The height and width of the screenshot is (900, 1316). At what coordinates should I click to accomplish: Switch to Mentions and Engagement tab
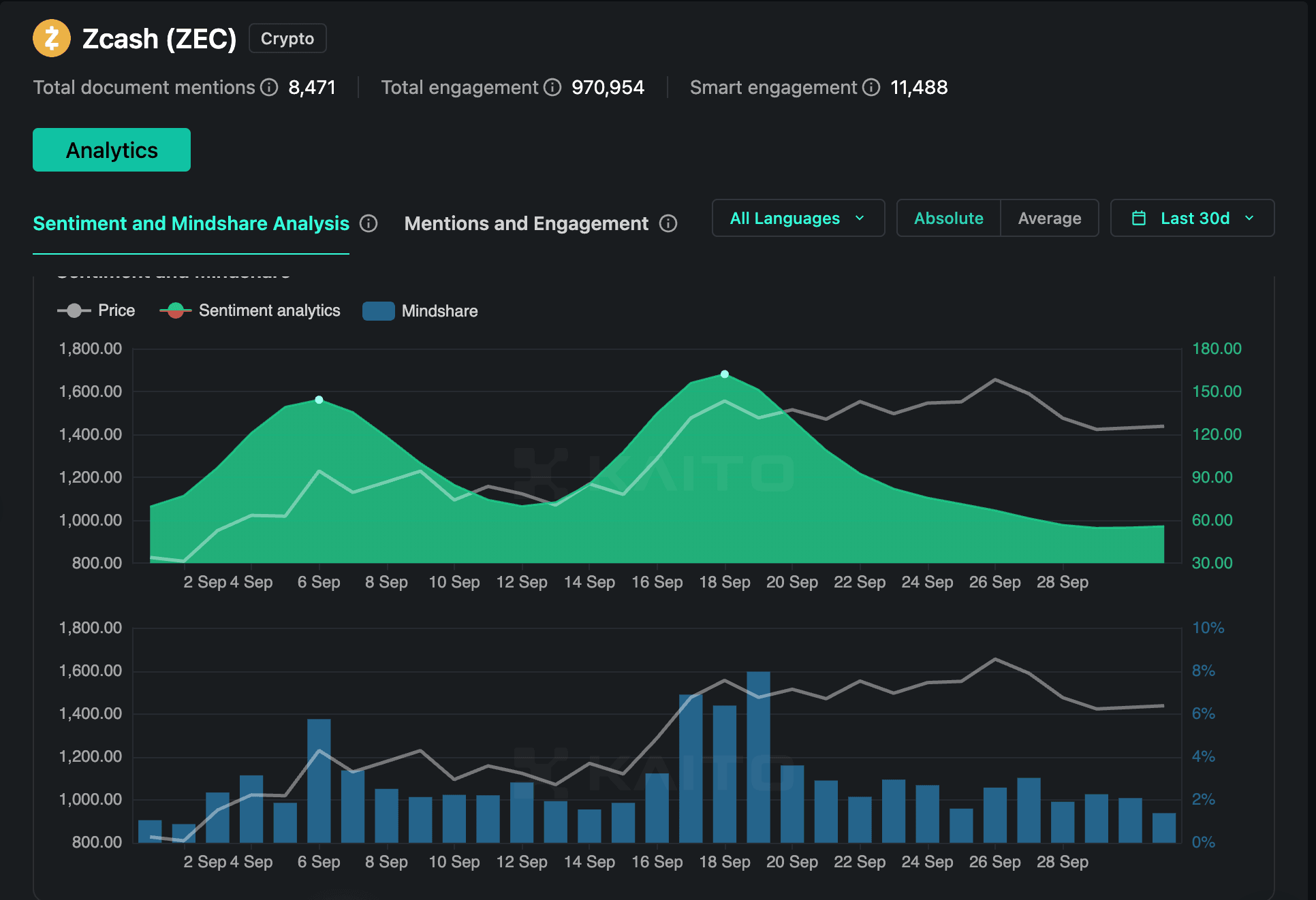pos(527,223)
